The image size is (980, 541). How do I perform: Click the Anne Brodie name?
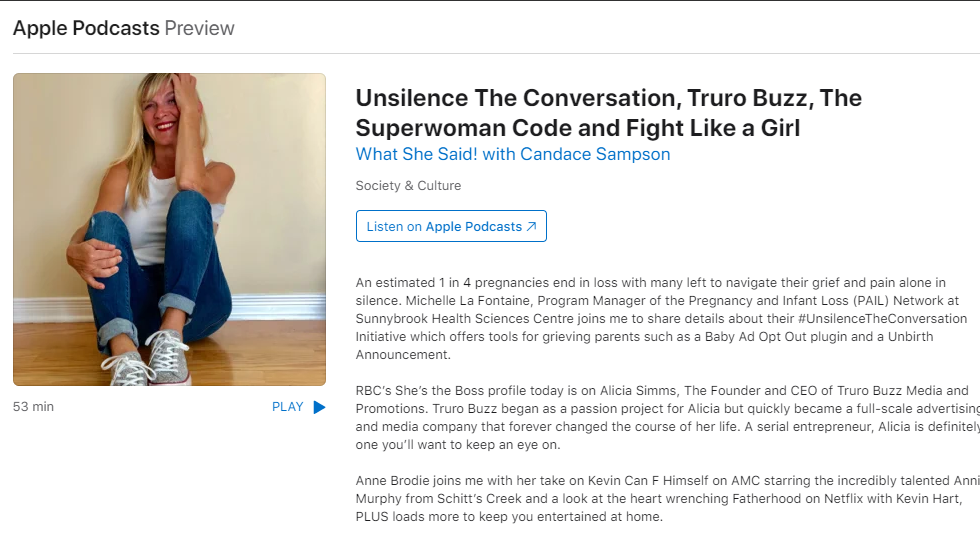[x=394, y=481]
